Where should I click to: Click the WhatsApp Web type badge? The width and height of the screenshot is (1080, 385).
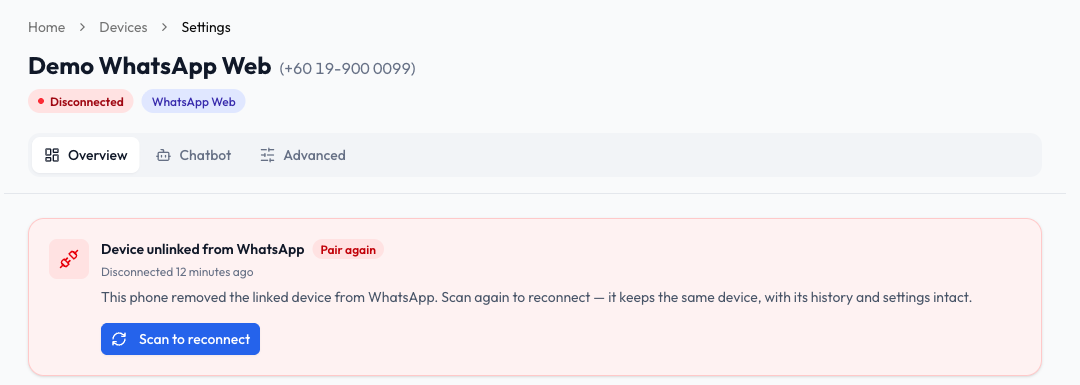coord(194,102)
